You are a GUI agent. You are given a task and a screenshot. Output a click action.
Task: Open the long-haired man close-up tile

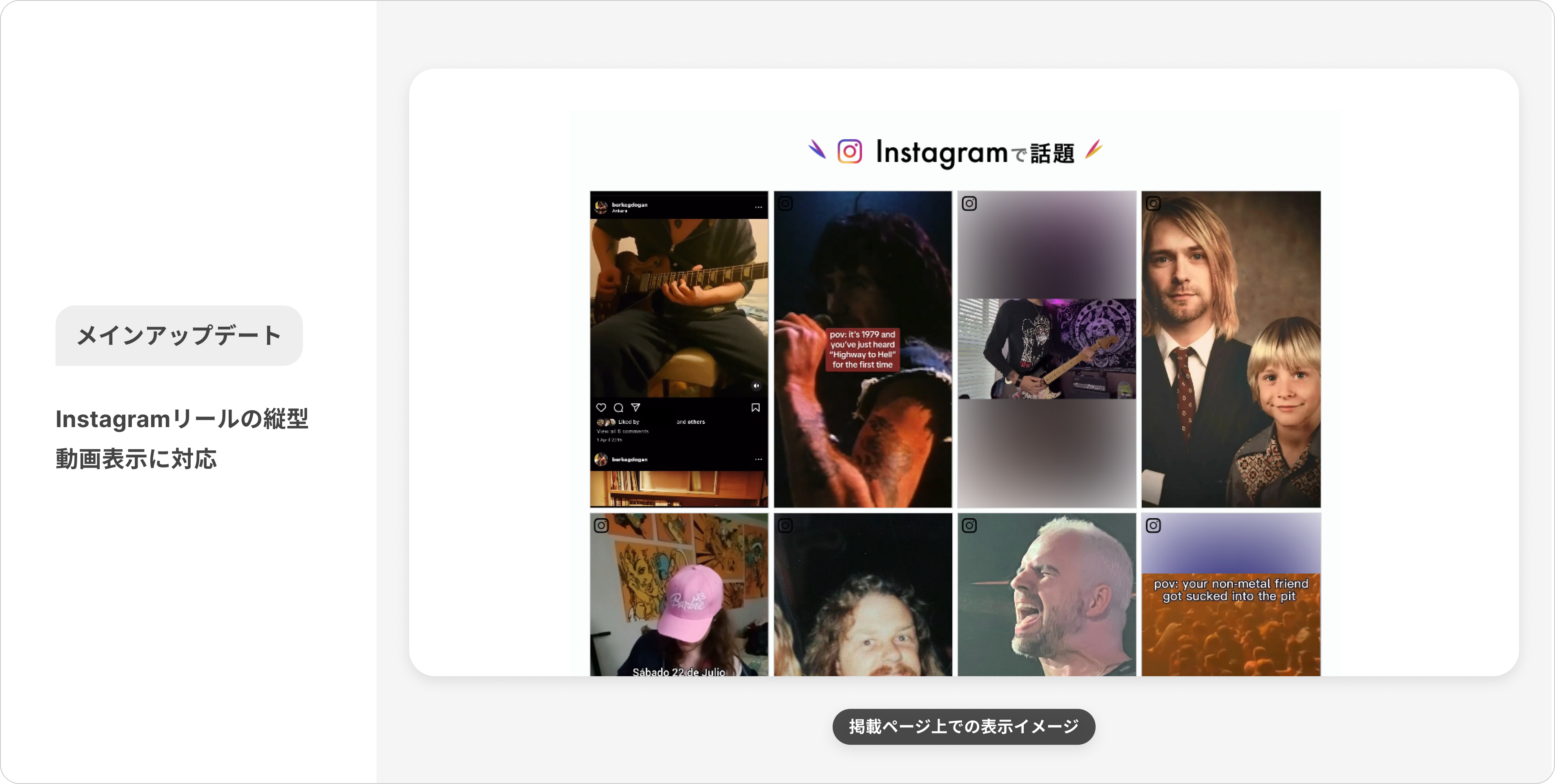862,595
